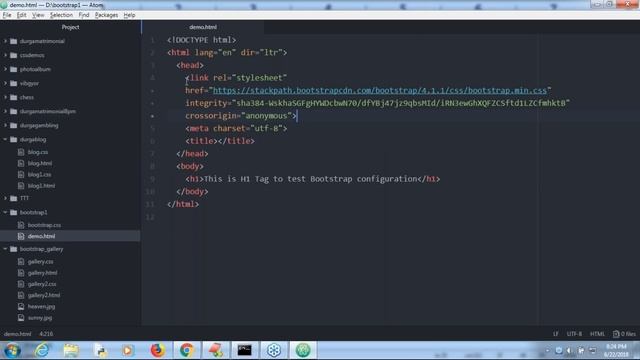
Task: Collapse the durgablog folder arrow
Action: (5, 139)
